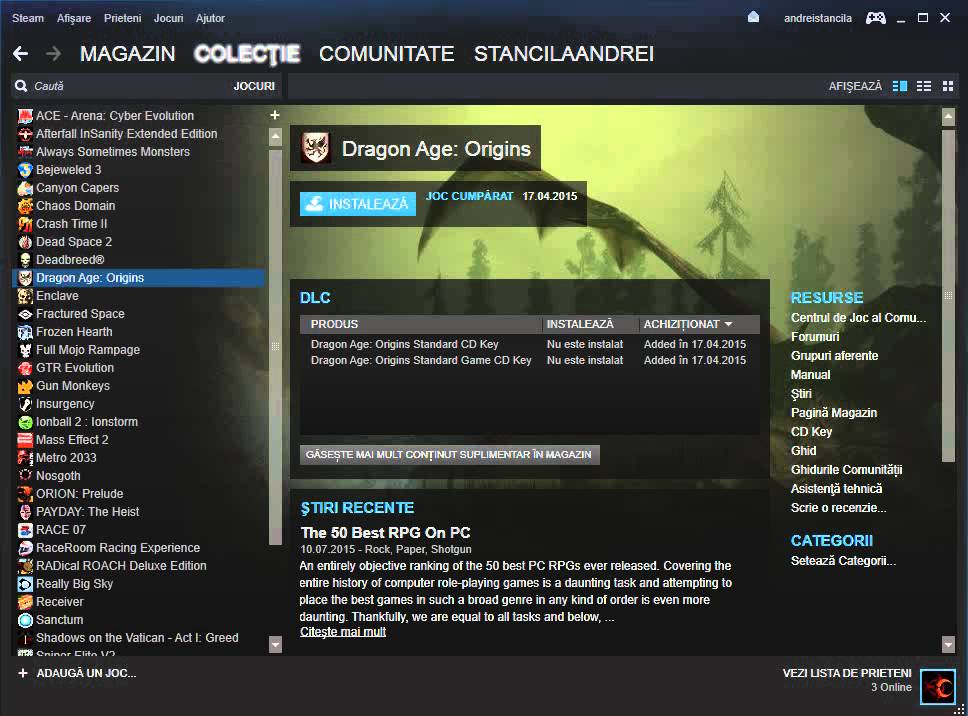Click game list scroll down arrow

tap(275, 644)
